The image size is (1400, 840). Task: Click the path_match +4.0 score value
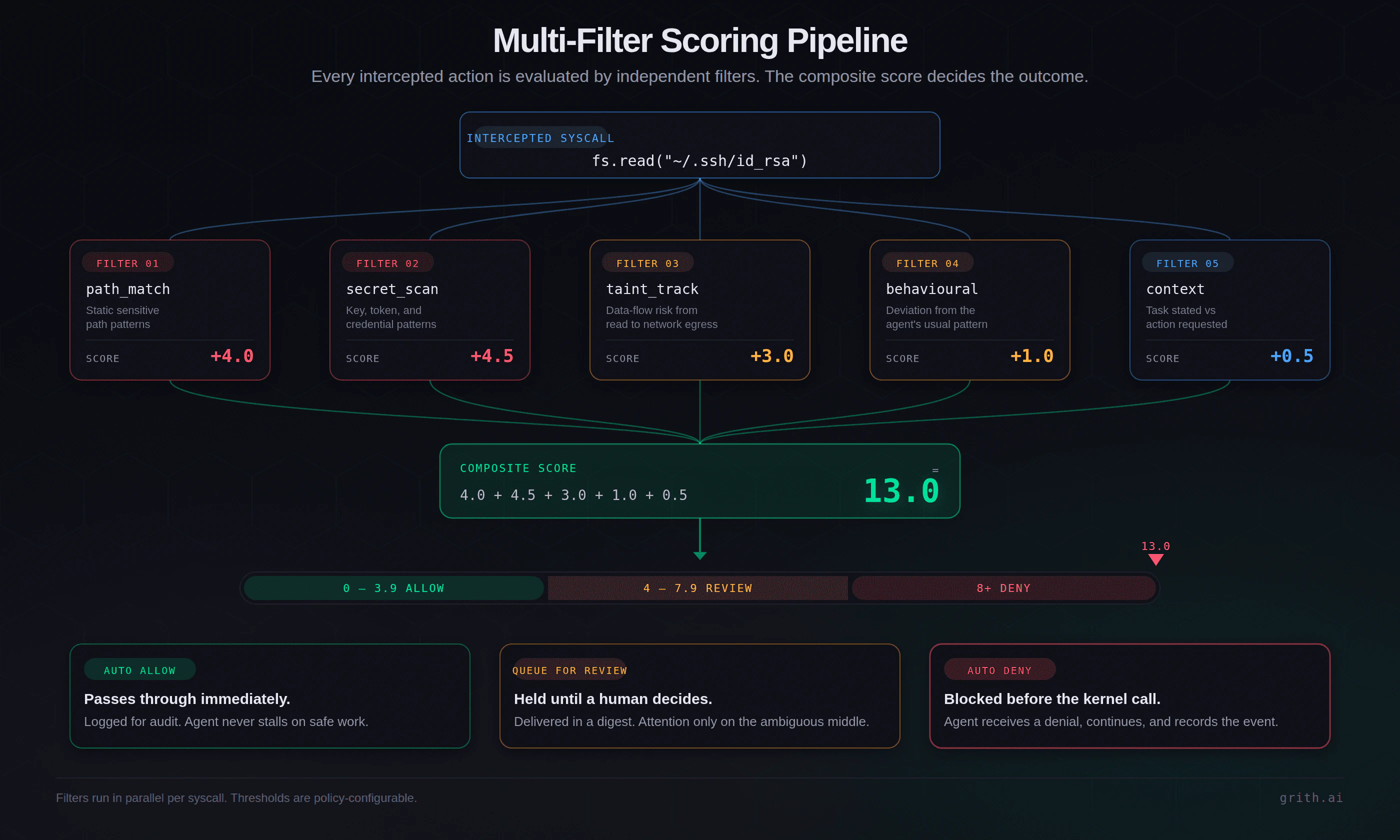click(232, 356)
